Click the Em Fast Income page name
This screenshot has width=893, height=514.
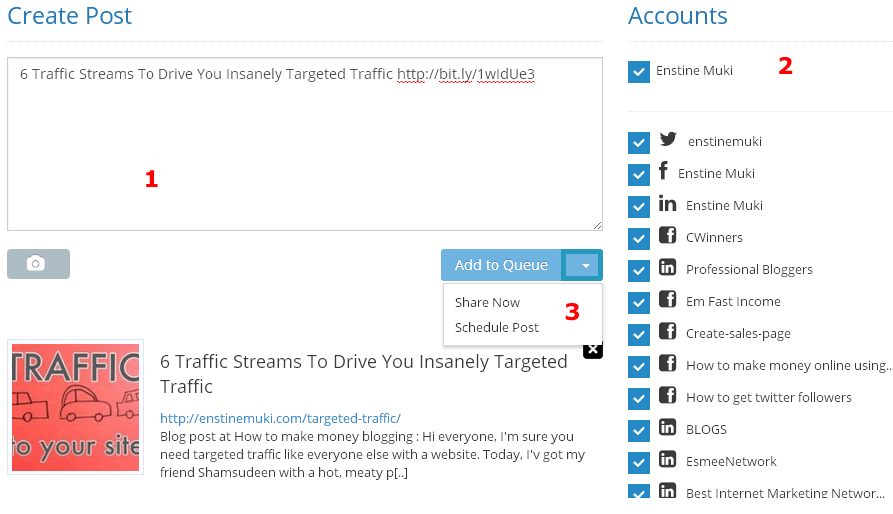tap(733, 302)
